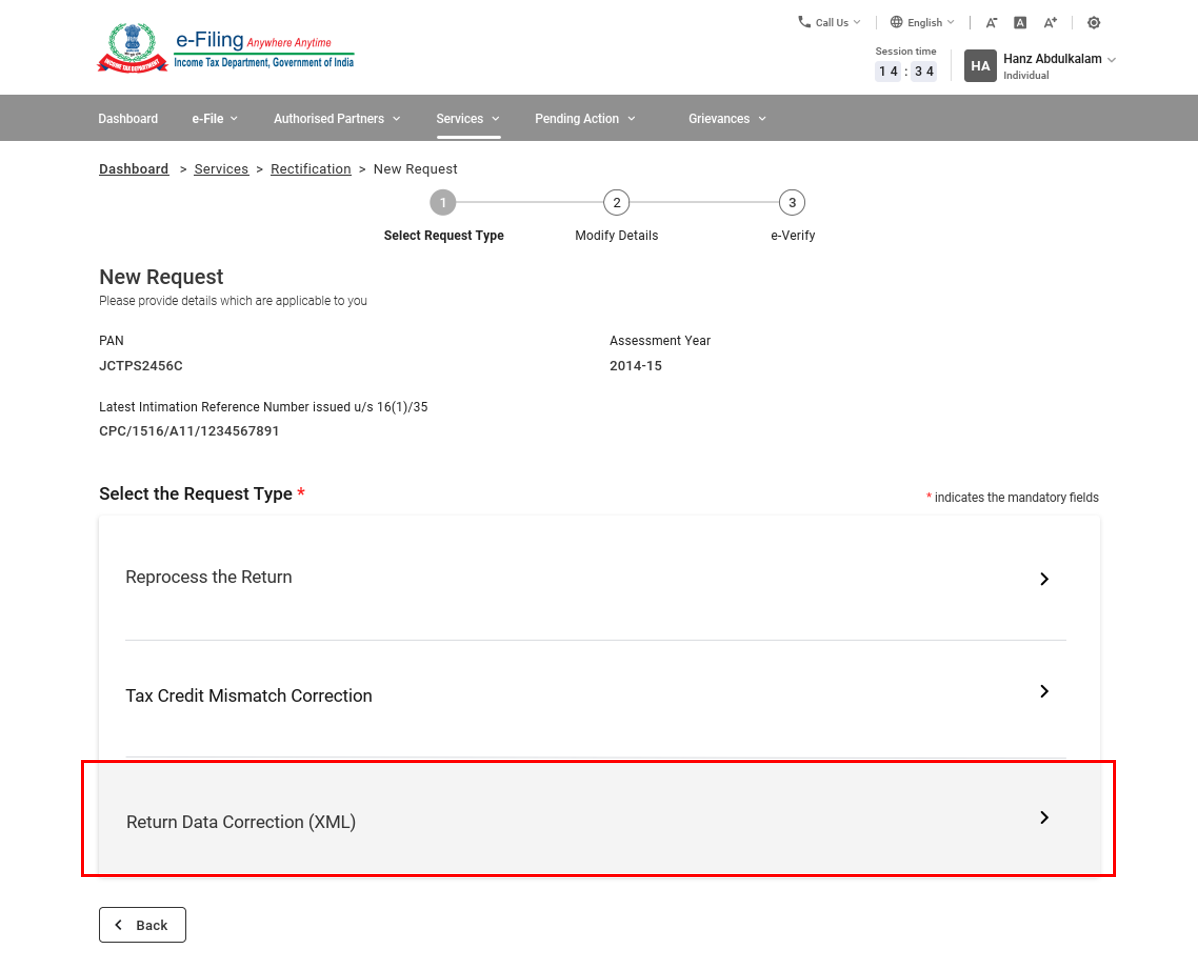The image size is (1198, 956).
Task: Follow the Services breadcrumb link
Action: pyautogui.click(x=221, y=169)
